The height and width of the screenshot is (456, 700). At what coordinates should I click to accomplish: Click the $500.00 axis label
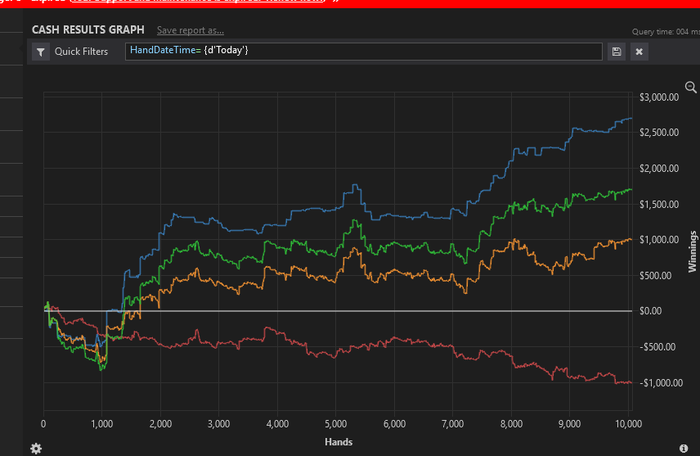click(655, 276)
